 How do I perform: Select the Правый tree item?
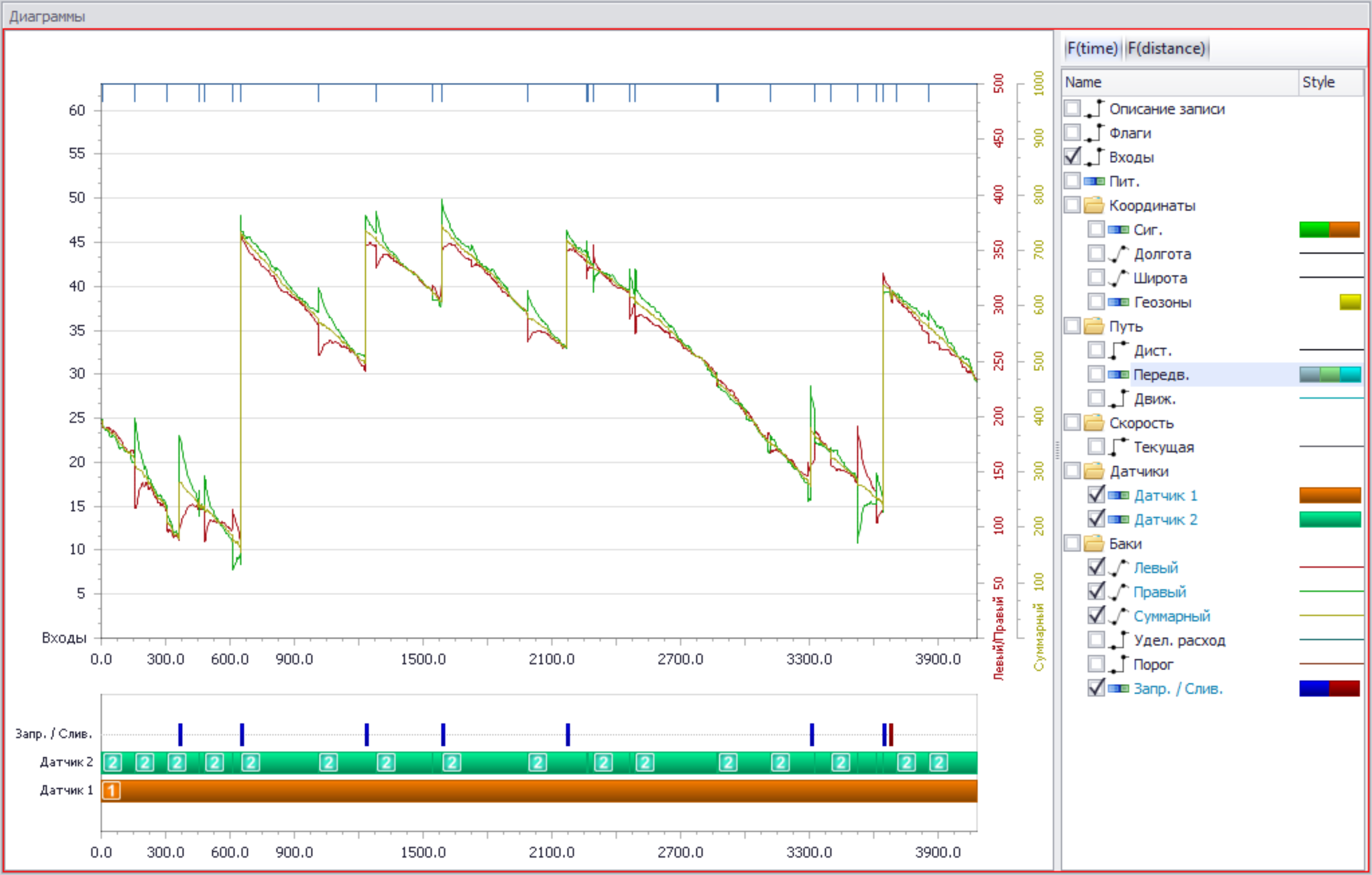(1160, 592)
